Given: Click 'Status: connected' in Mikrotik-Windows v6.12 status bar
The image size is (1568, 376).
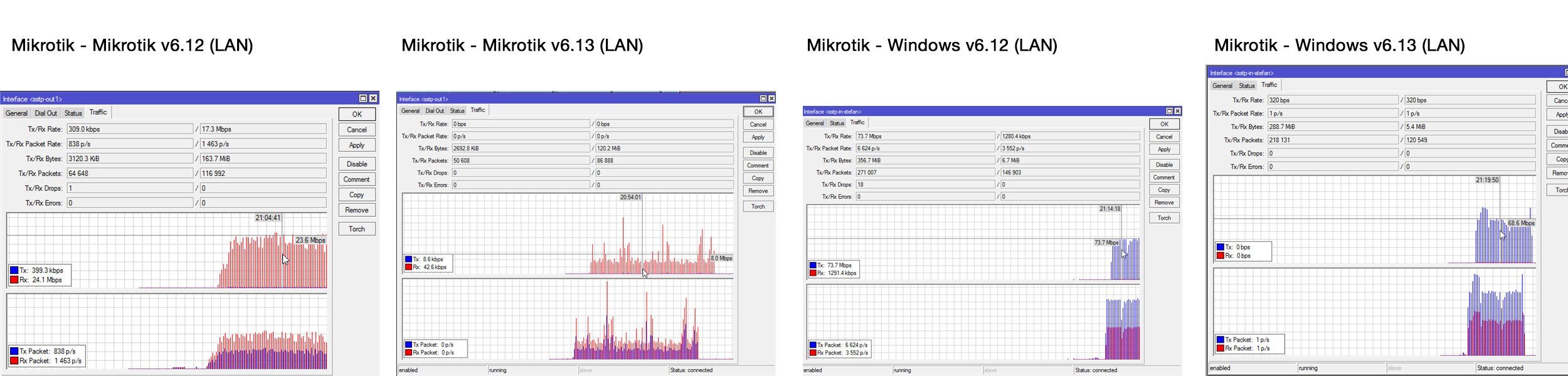Looking at the screenshot, I should (x=1096, y=370).
